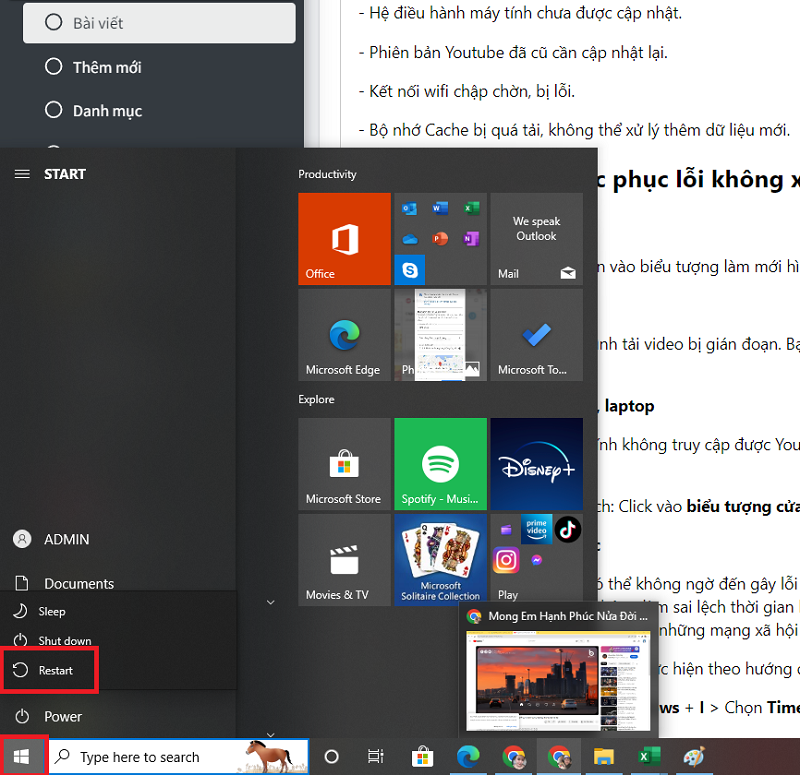Launch Skype from the Productivity tiles
The width and height of the screenshot is (800, 775).
point(410,269)
